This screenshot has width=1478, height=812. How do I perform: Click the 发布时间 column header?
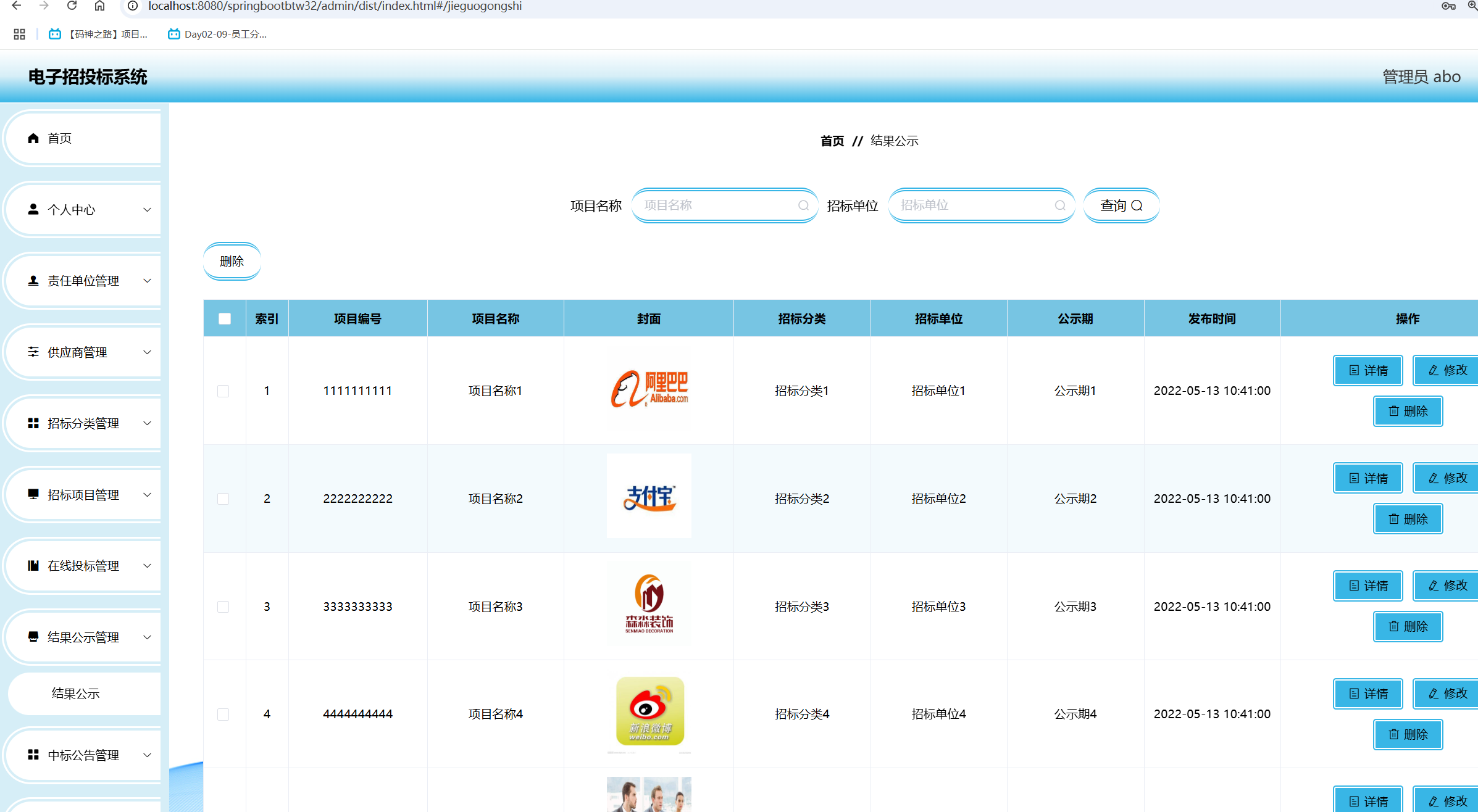(x=1212, y=318)
